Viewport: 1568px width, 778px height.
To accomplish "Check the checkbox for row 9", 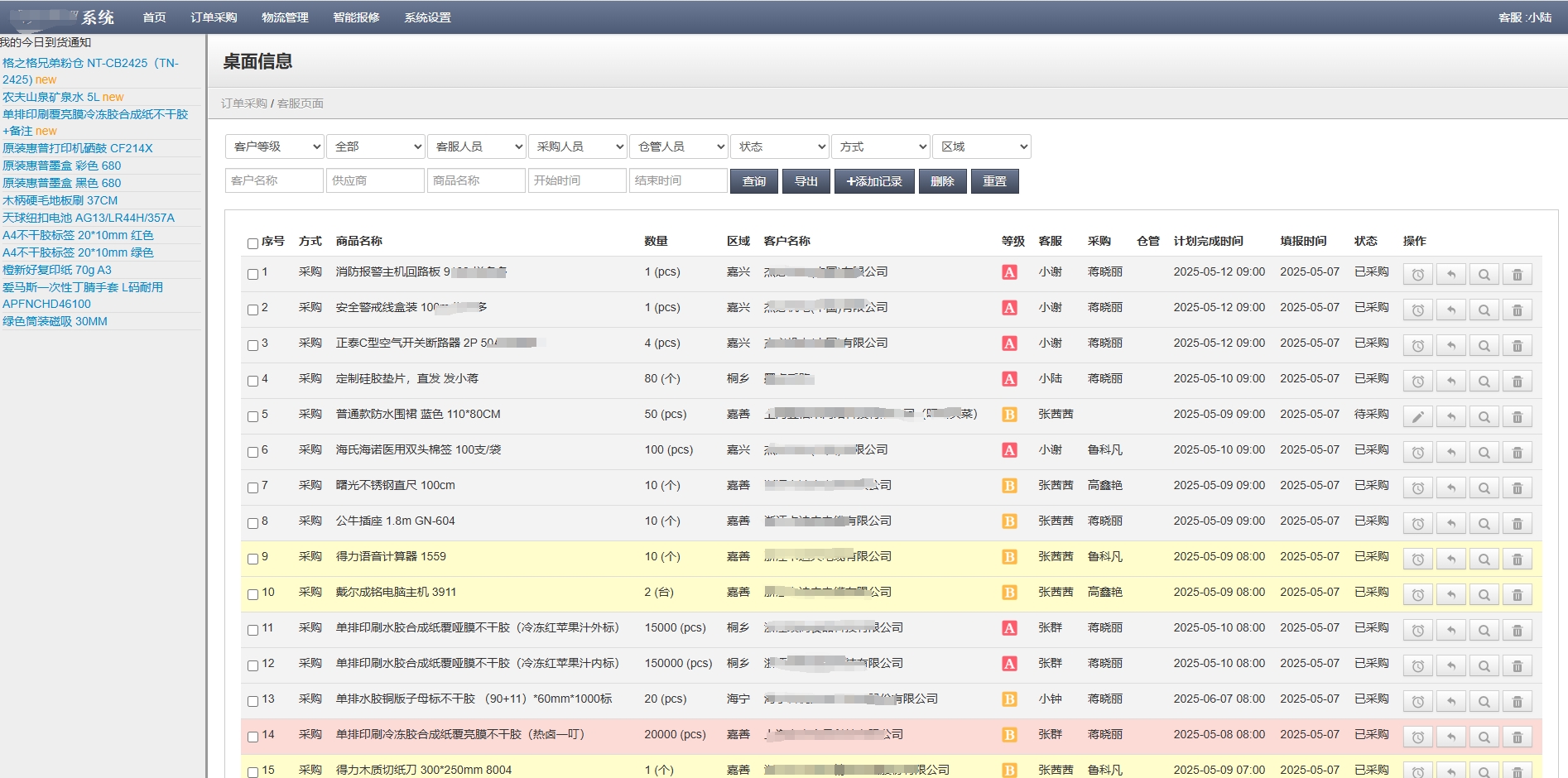I will click(x=253, y=559).
